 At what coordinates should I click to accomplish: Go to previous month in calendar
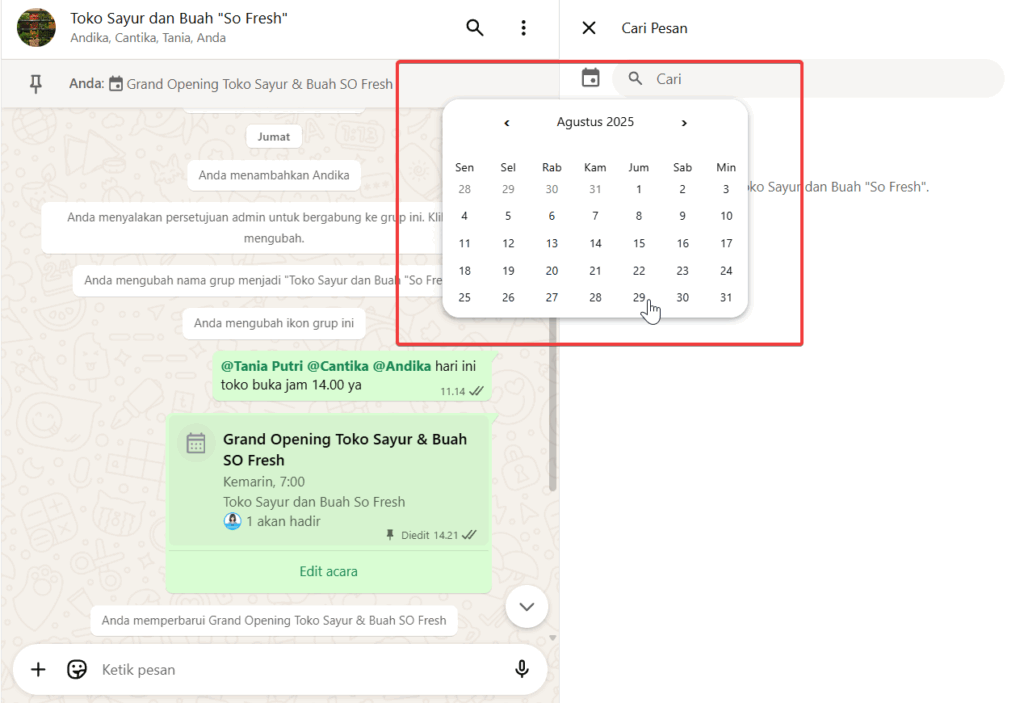point(507,123)
